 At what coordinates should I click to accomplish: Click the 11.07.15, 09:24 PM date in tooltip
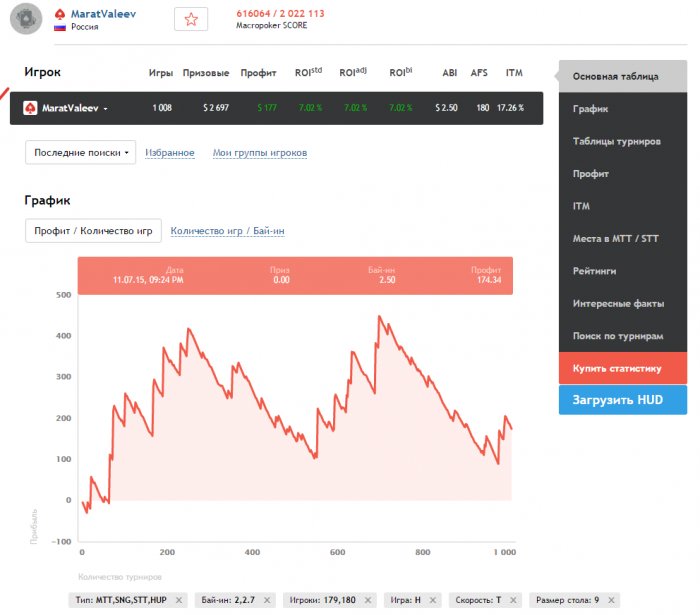[148, 280]
